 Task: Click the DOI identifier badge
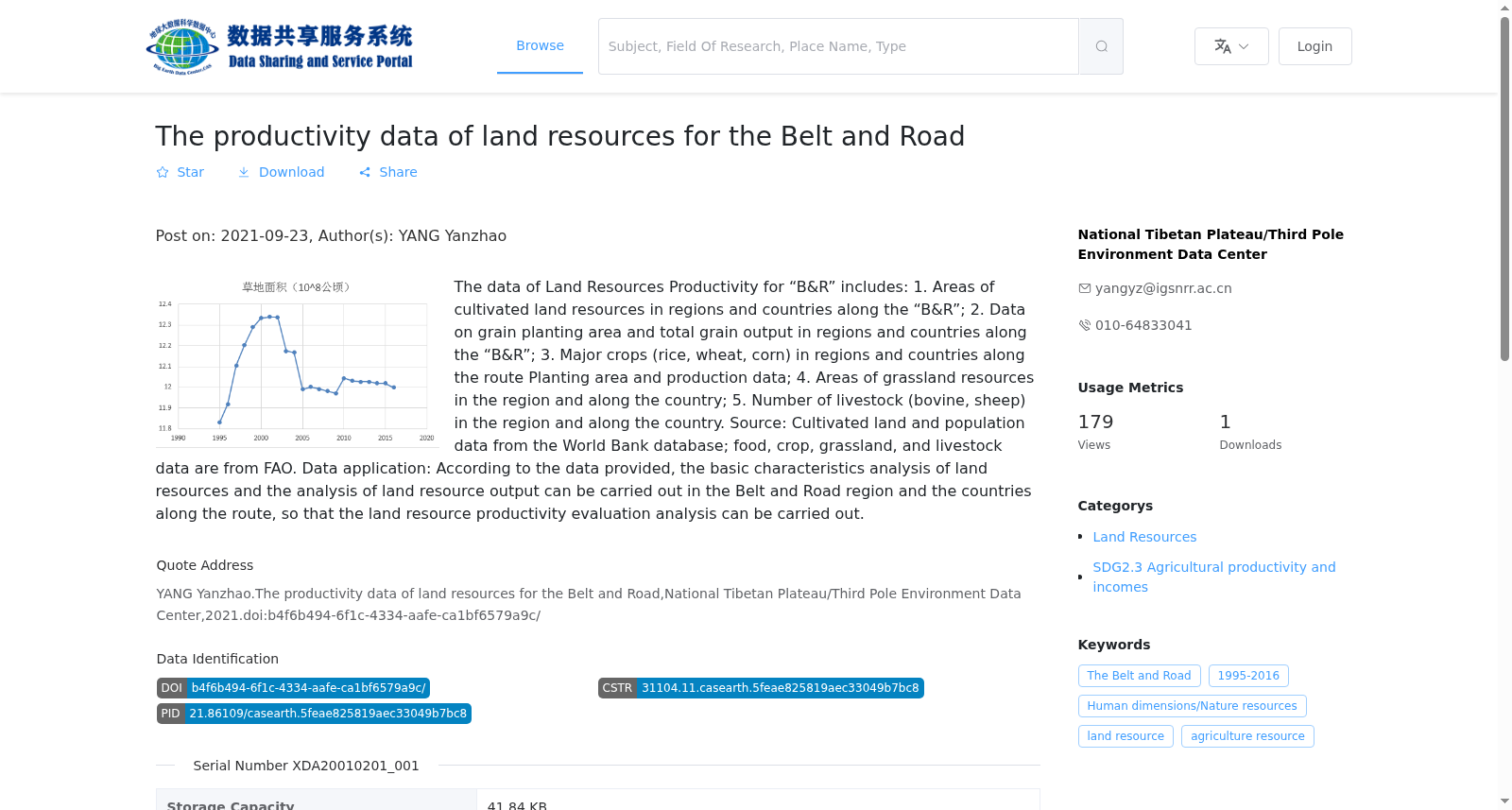tap(293, 688)
